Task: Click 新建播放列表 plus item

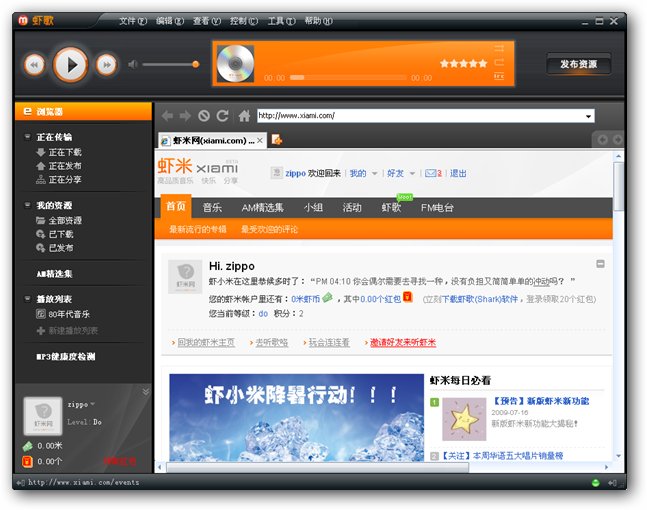Action: pos(67,331)
